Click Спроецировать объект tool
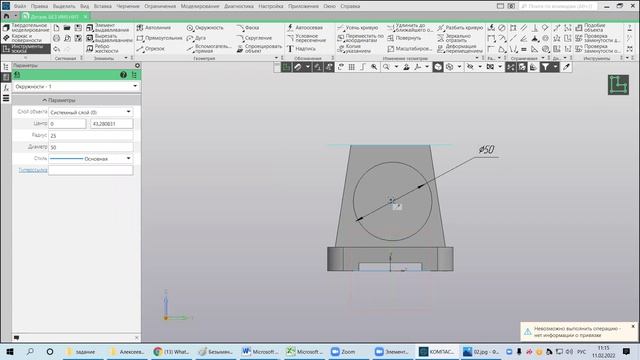Screen dimensions: 640x360 pyautogui.click(x=259, y=49)
